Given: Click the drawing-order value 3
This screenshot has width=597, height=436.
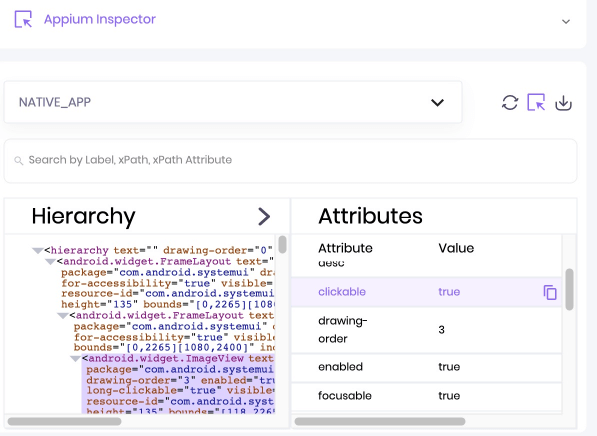Looking at the screenshot, I should (441, 330).
